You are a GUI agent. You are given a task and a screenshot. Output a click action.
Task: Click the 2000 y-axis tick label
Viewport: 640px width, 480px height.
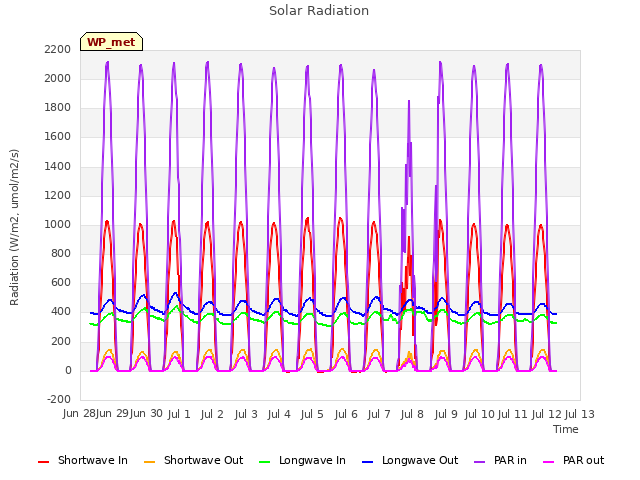pyautogui.click(x=58, y=78)
